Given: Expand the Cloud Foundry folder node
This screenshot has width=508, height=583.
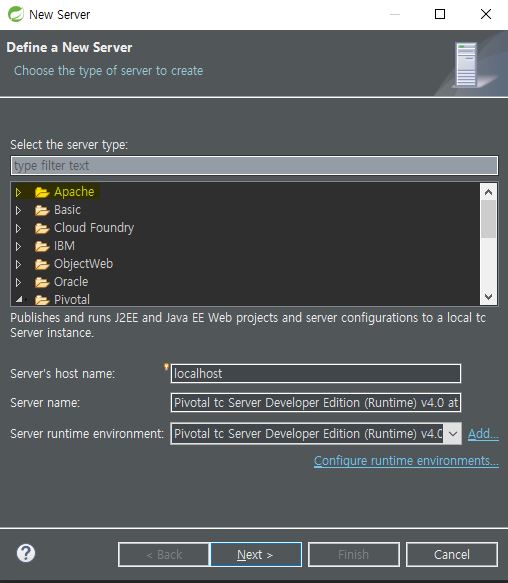Looking at the screenshot, I should pos(18,228).
